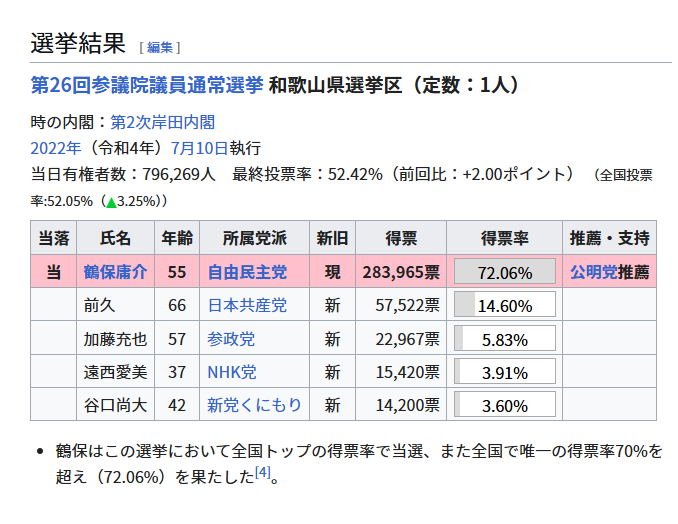Open the 公明党 link in 推薦・支持 column
The width and height of the screenshot is (678, 524).
point(594,272)
